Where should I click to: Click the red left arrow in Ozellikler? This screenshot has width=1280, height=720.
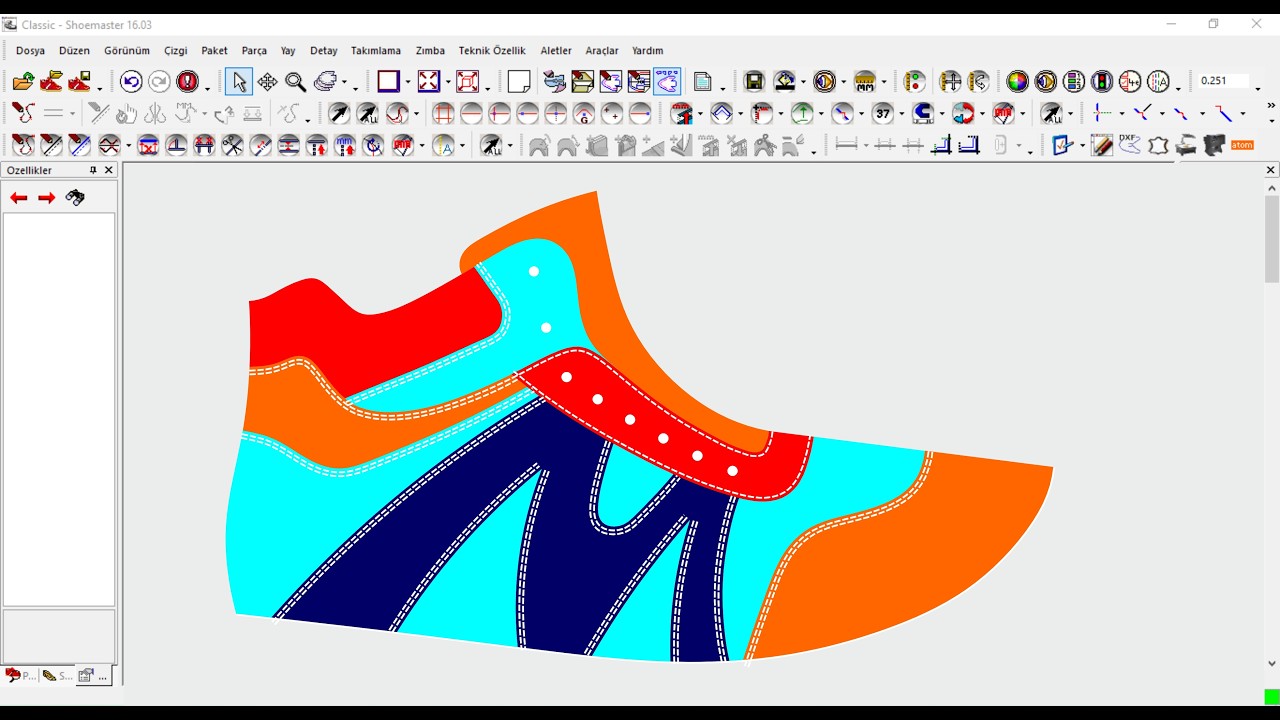click(18, 198)
